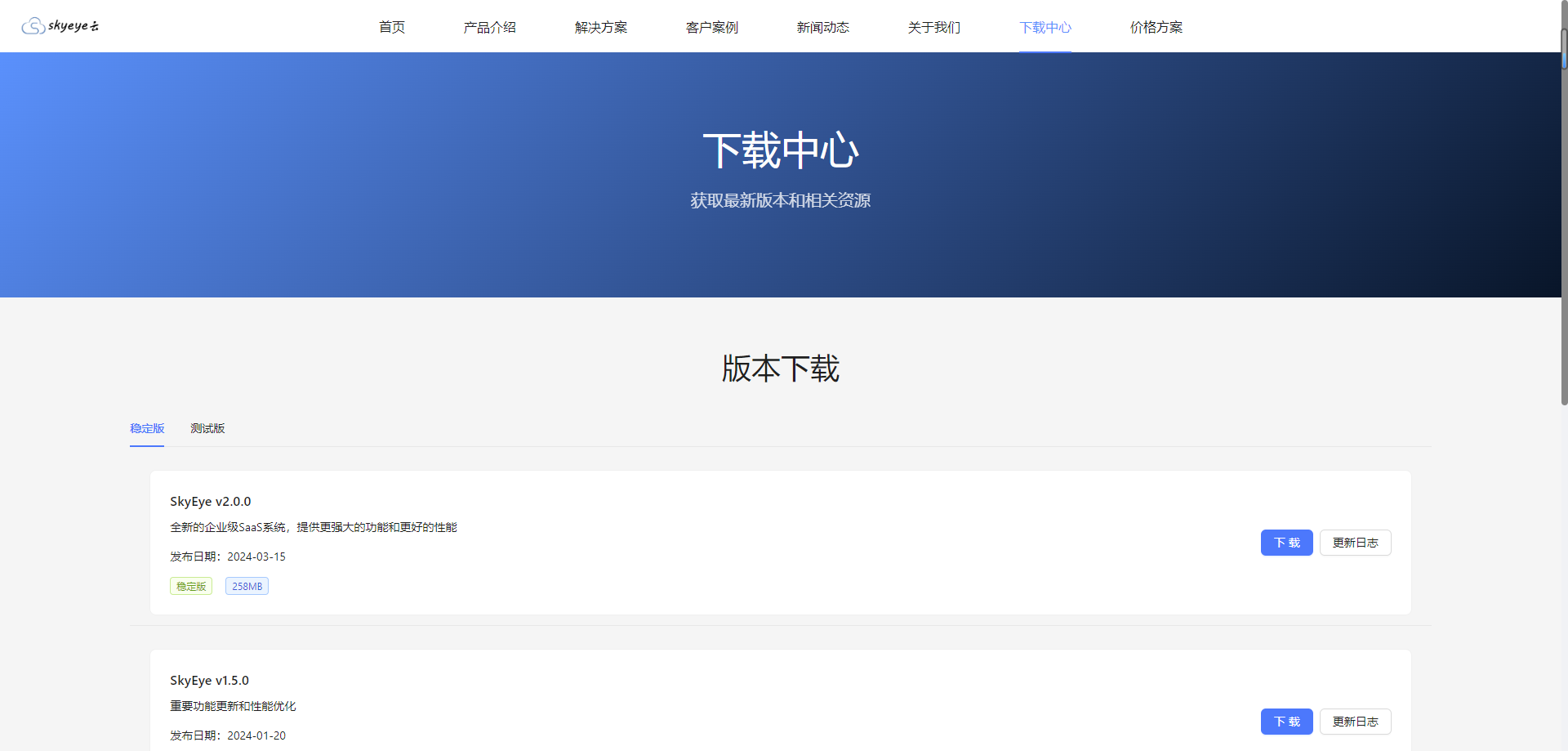View the v2.0.0 更新日志

click(1355, 543)
